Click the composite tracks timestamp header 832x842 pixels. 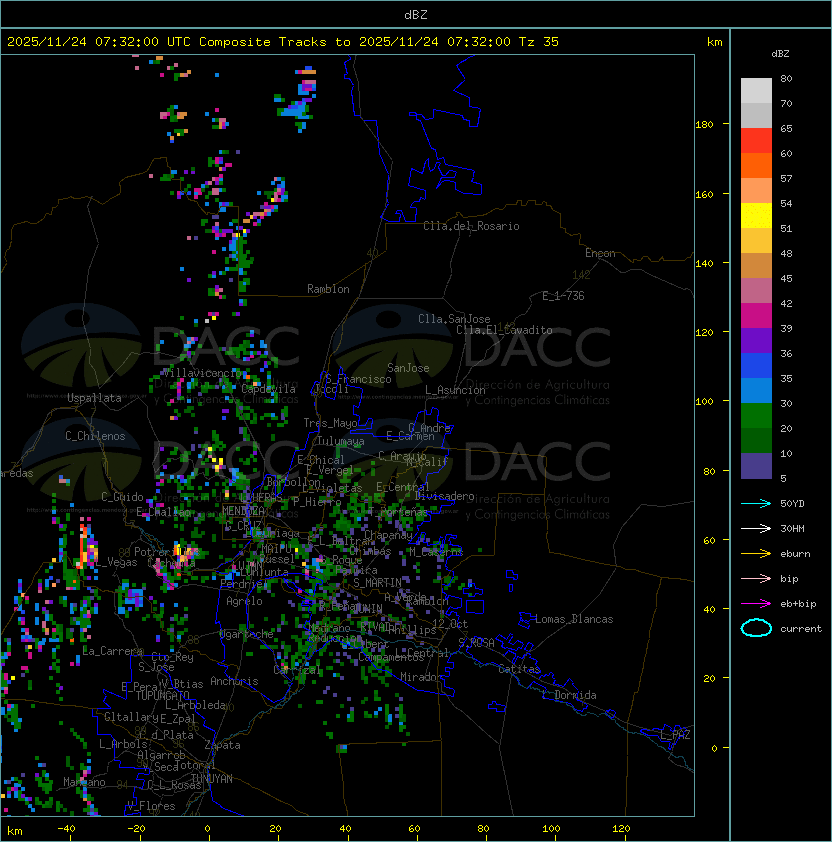point(283,42)
